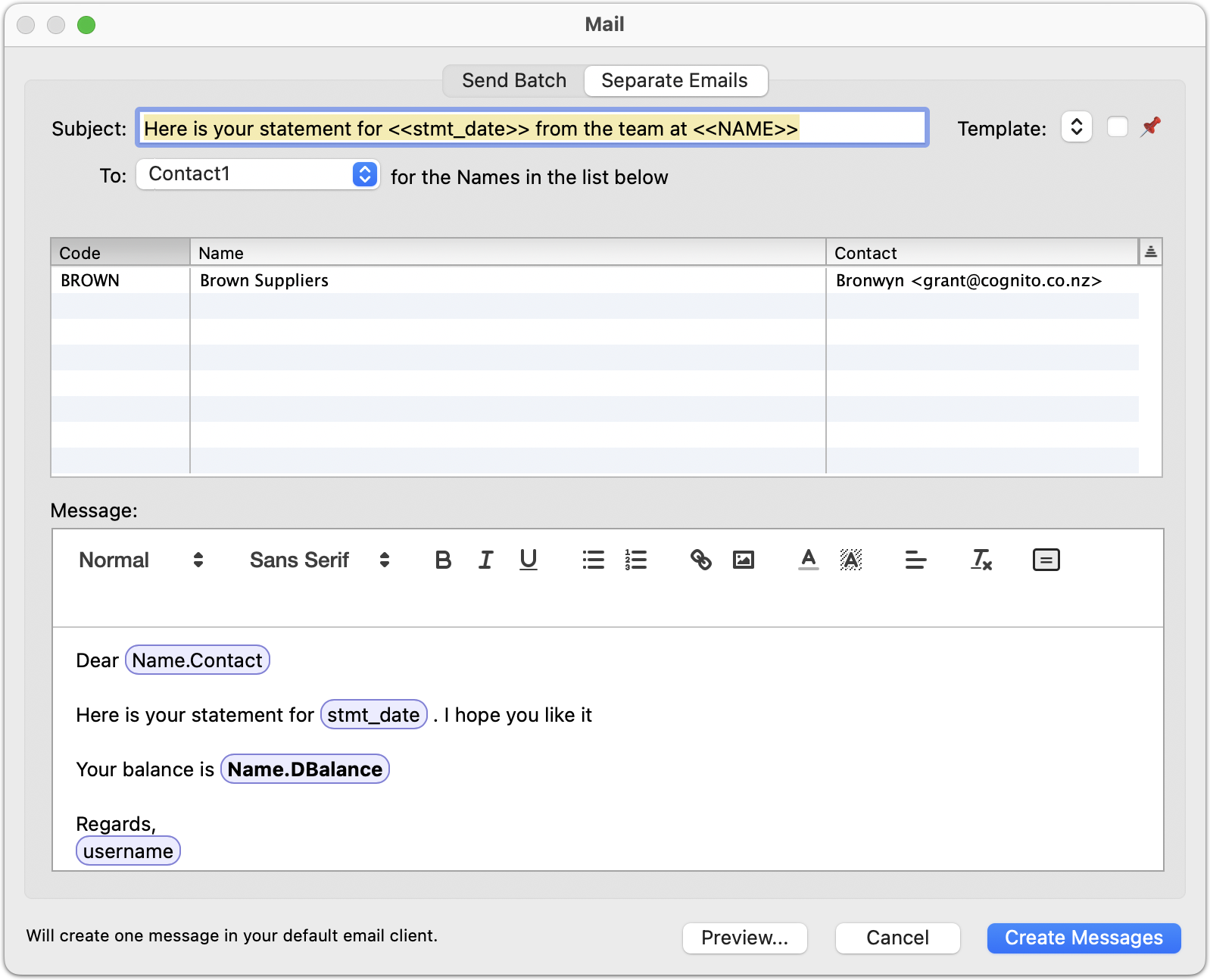Open the Sans Serif font dropdown
The image size is (1210, 980).
(319, 560)
